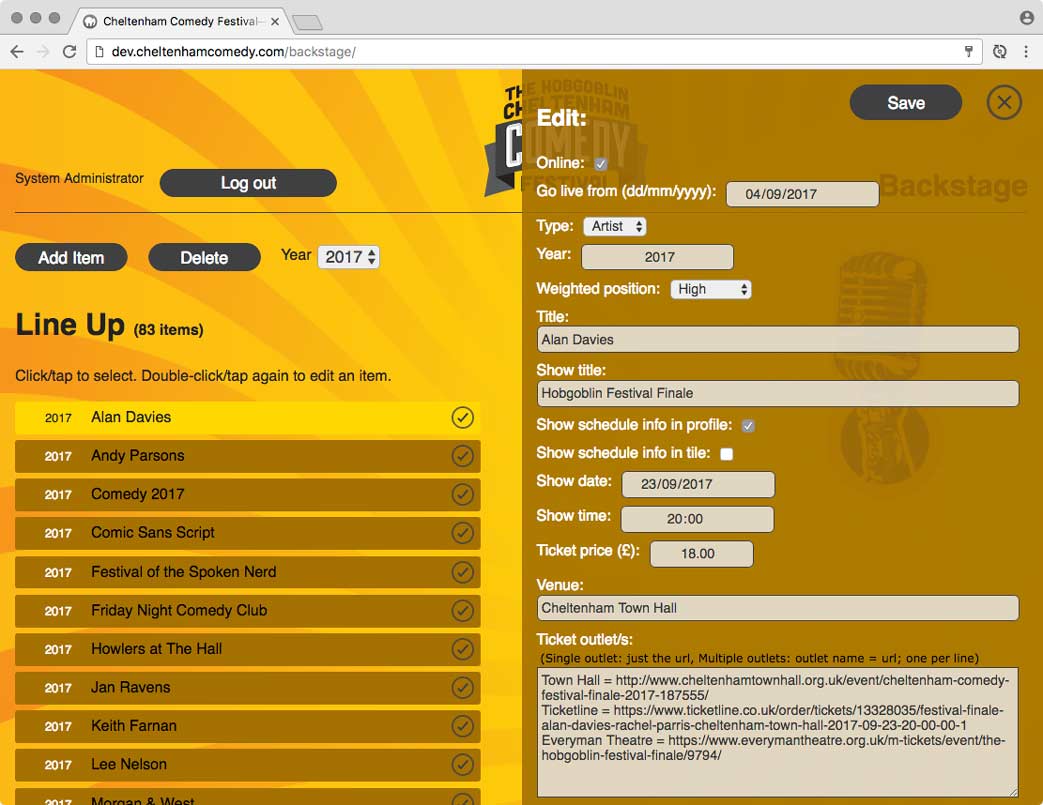Check Show schedule info in tile
This screenshot has height=805, width=1043.
tap(726, 454)
